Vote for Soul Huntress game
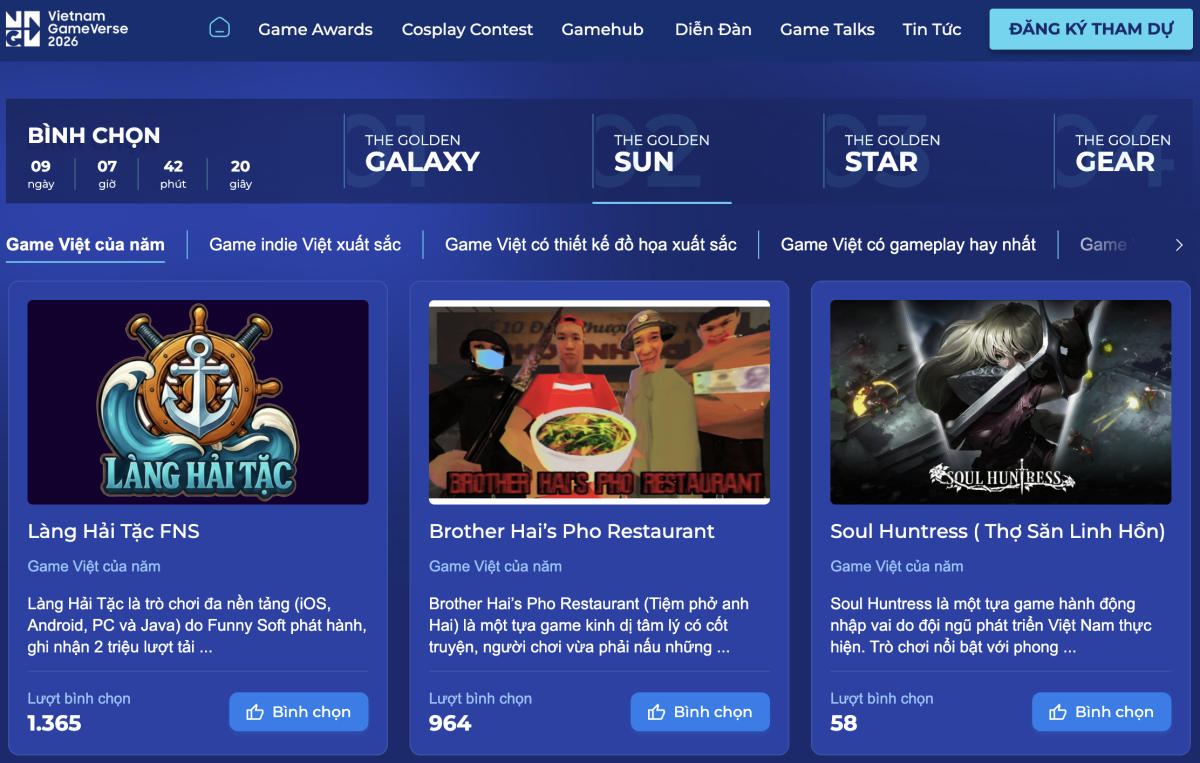Viewport: 1200px width, 763px height. pos(1102,712)
